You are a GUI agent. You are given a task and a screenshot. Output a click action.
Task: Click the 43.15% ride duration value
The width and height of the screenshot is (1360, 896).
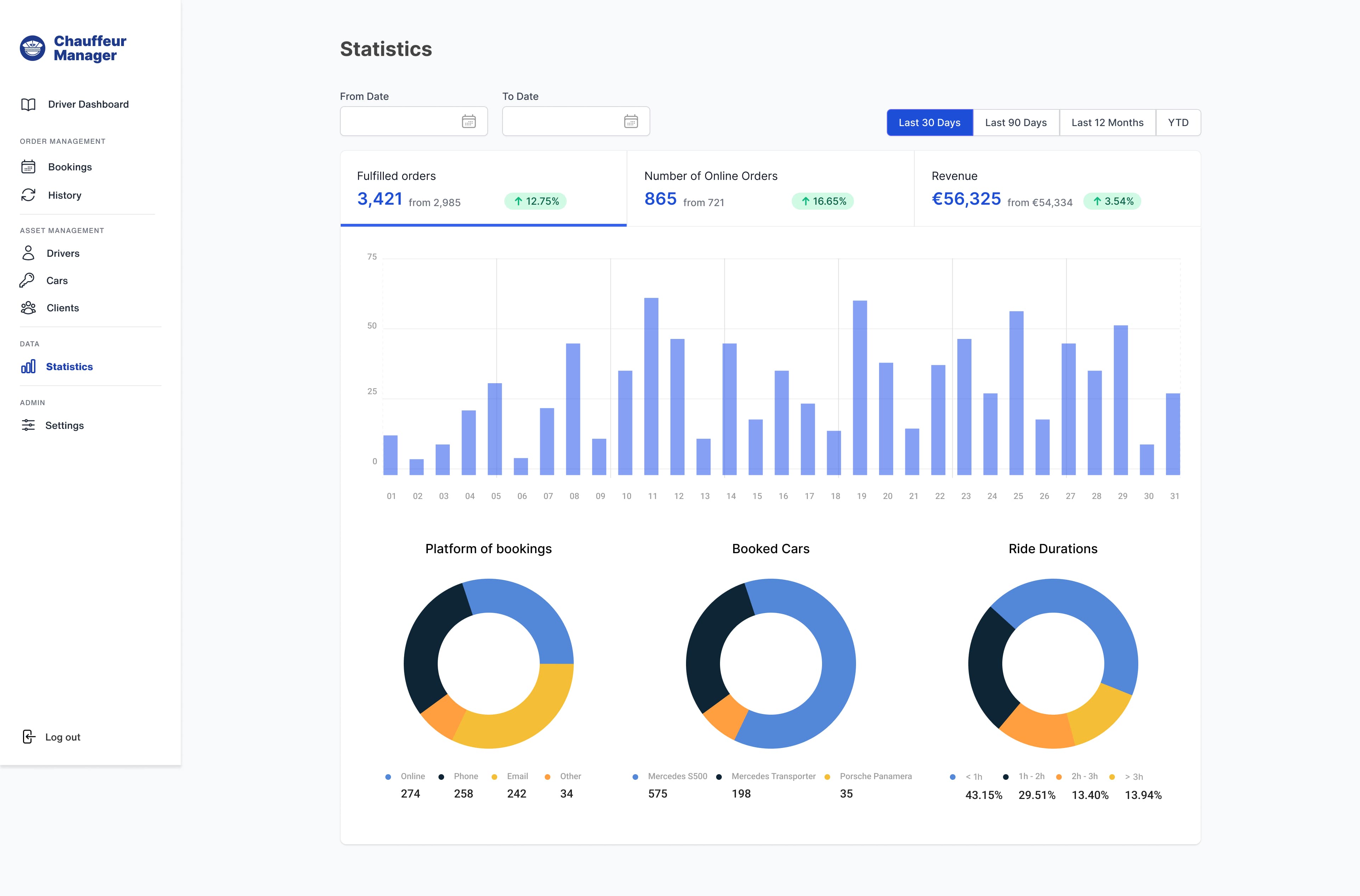984,795
